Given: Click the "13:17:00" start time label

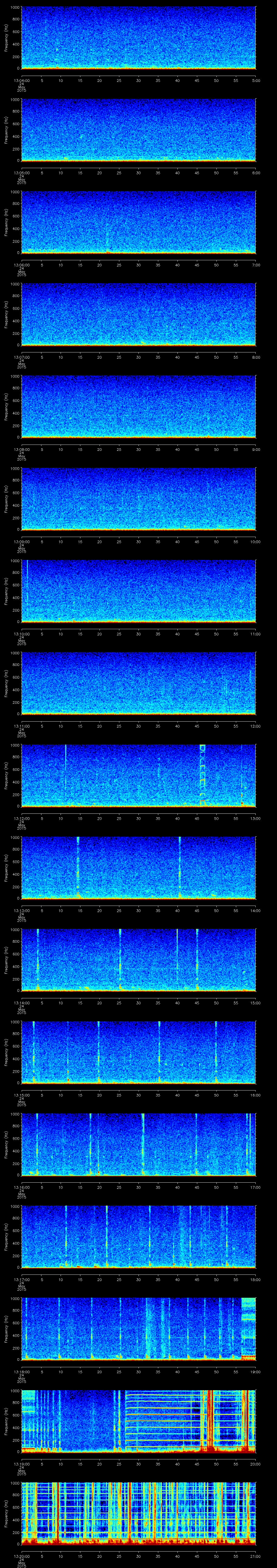Looking at the screenshot, I should [x=21, y=1279].
